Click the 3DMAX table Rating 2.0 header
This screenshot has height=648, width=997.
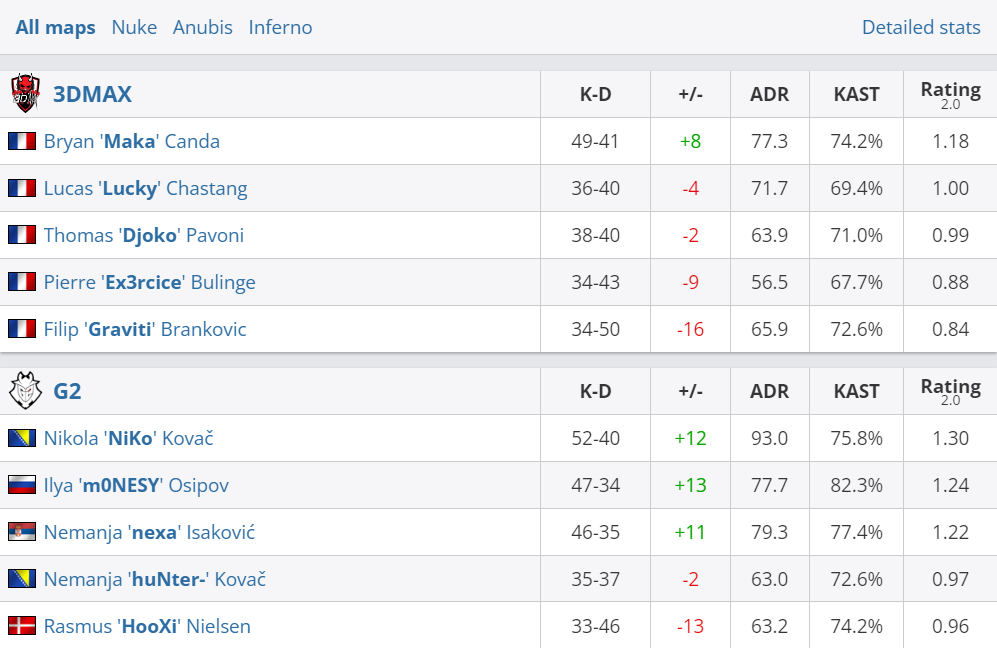click(950, 94)
